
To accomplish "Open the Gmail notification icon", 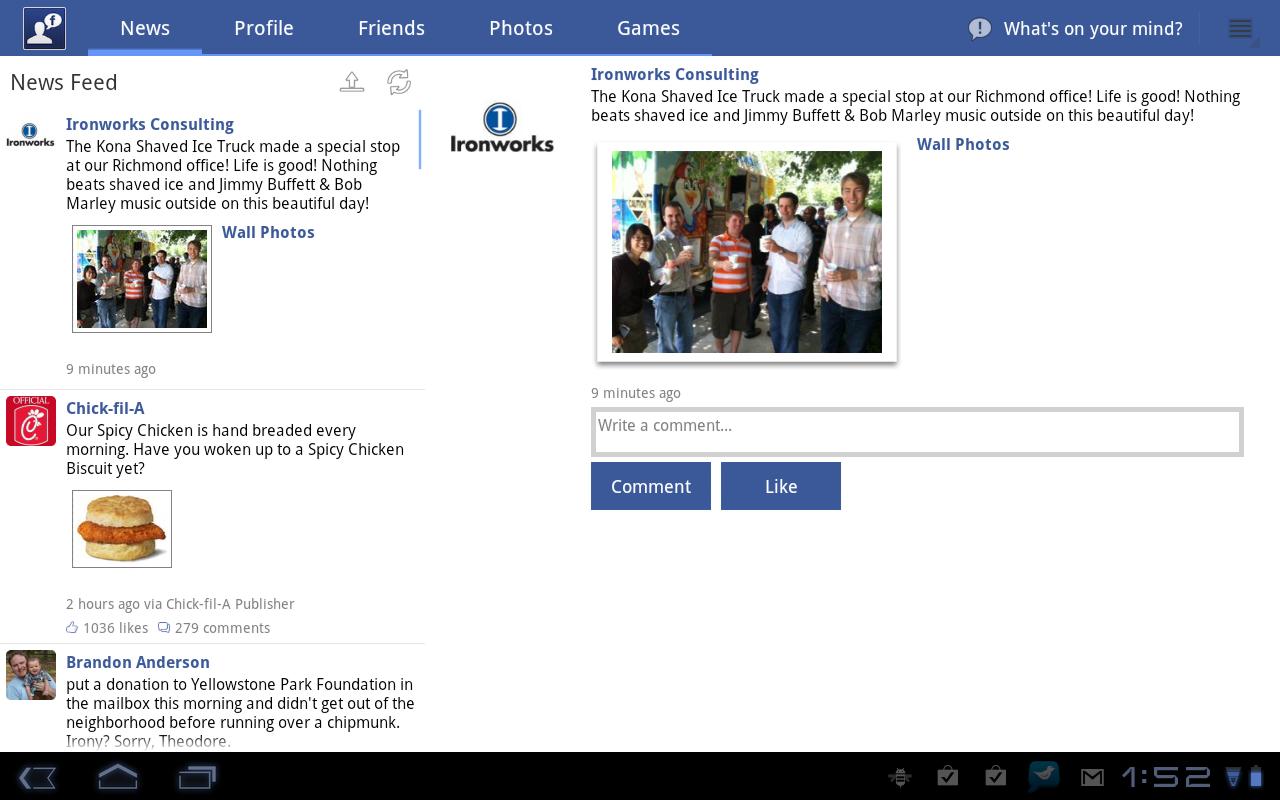I will click(1092, 777).
